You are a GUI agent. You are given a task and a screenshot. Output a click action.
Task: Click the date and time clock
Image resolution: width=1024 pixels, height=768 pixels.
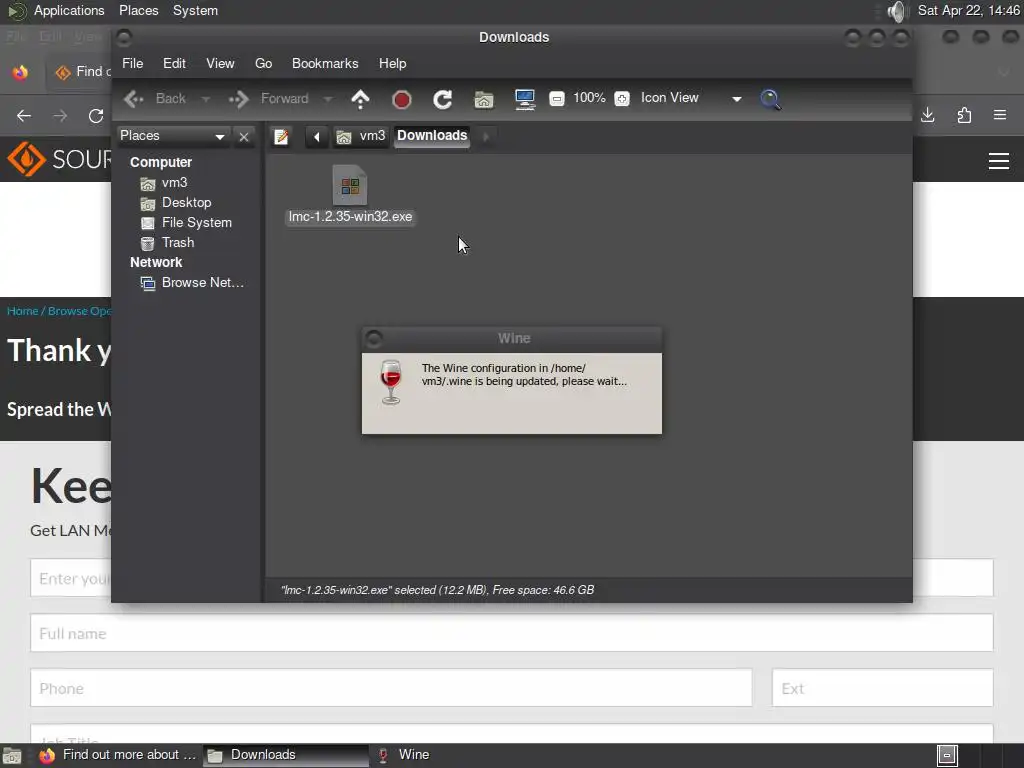(968, 10)
